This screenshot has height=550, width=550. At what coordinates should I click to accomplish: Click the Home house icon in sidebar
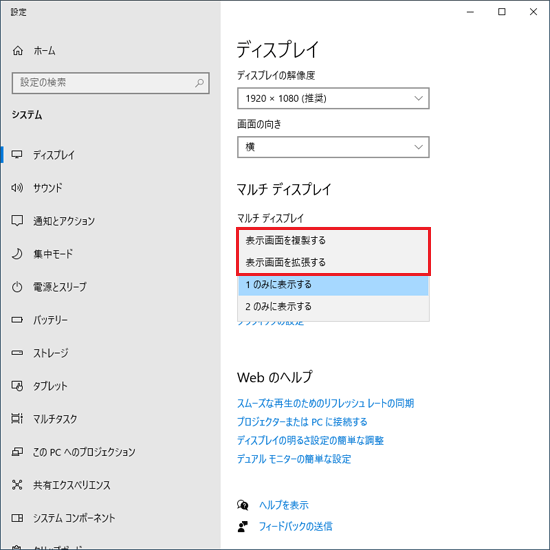click(18, 51)
